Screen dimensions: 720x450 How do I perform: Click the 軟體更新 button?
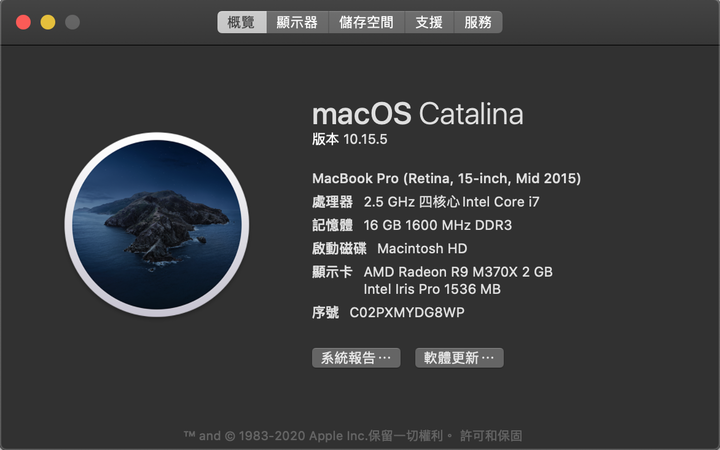[459, 358]
